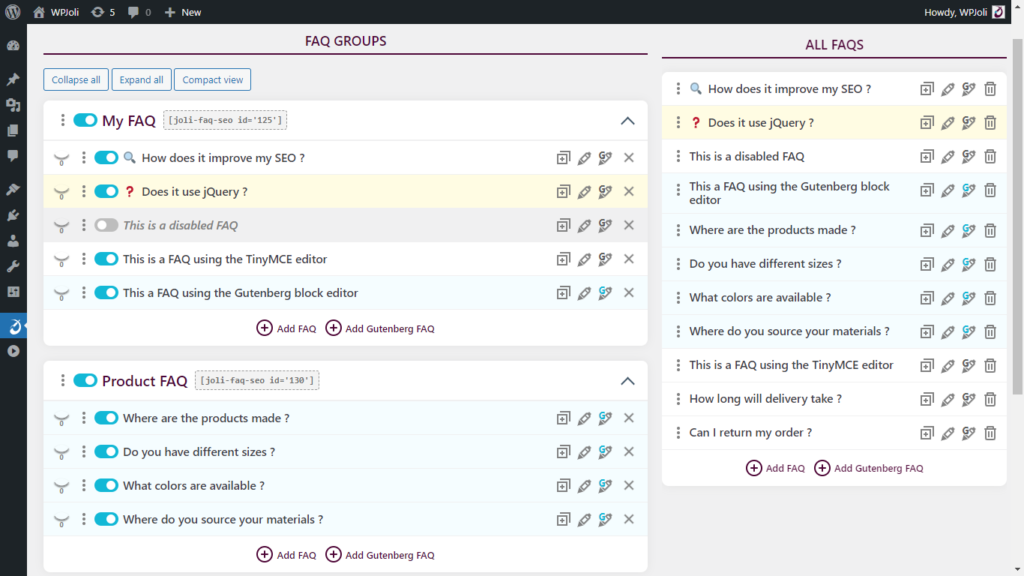Open the New menu in the admin bar

[x=177, y=12]
